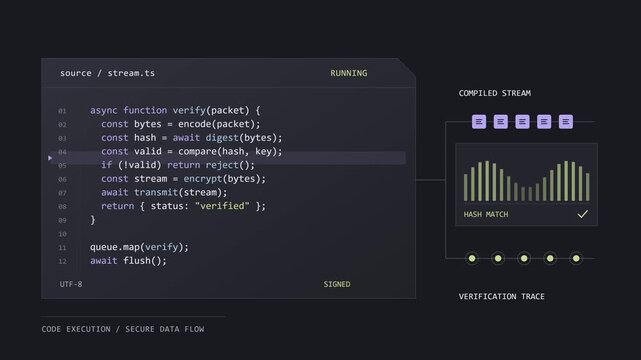
Task: Click the 'source / stream.ts' file title
Action: pyautogui.click(x=108, y=73)
